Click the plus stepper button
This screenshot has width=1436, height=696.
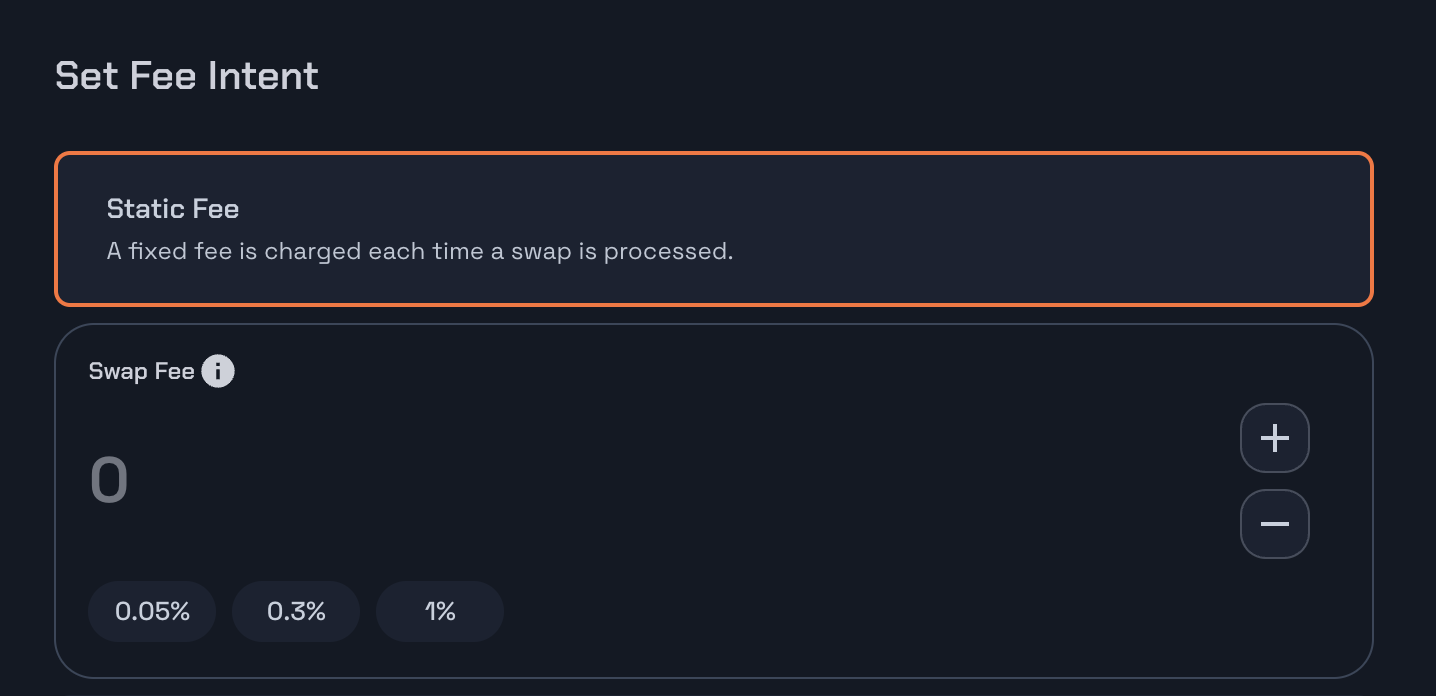[x=1275, y=438]
